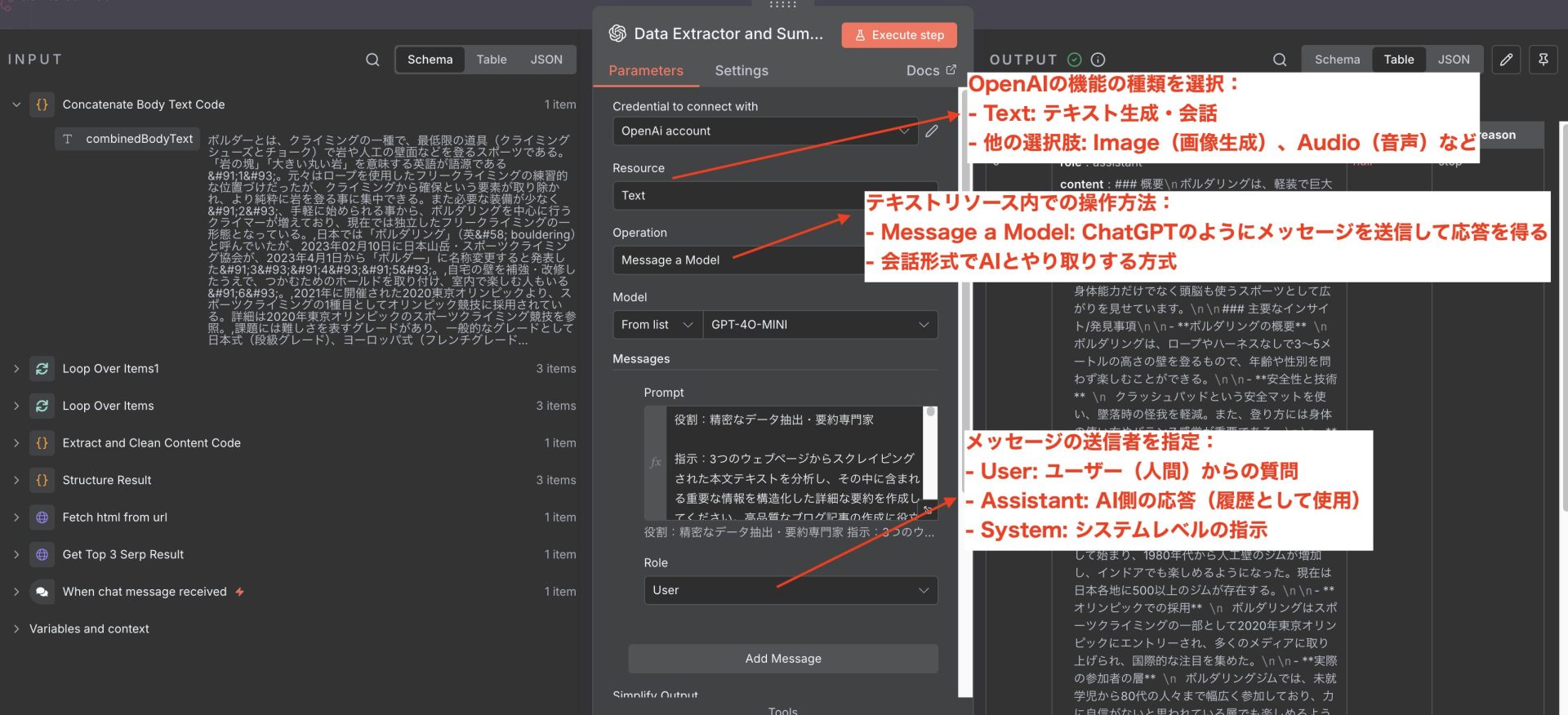Image resolution: width=1568 pixels, height=715 pixels.
Task: Select the Parameters tab
Action: [x=646, y=71]
